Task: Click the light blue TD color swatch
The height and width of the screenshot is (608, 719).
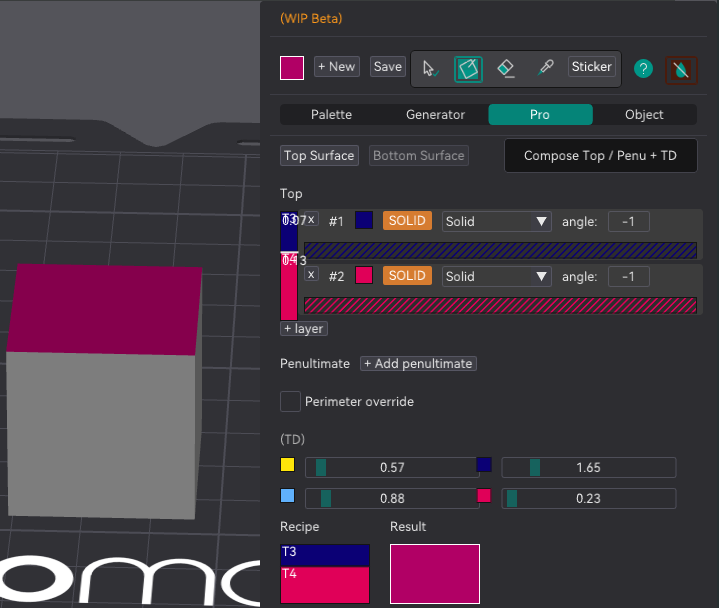Action: (288, 496)
